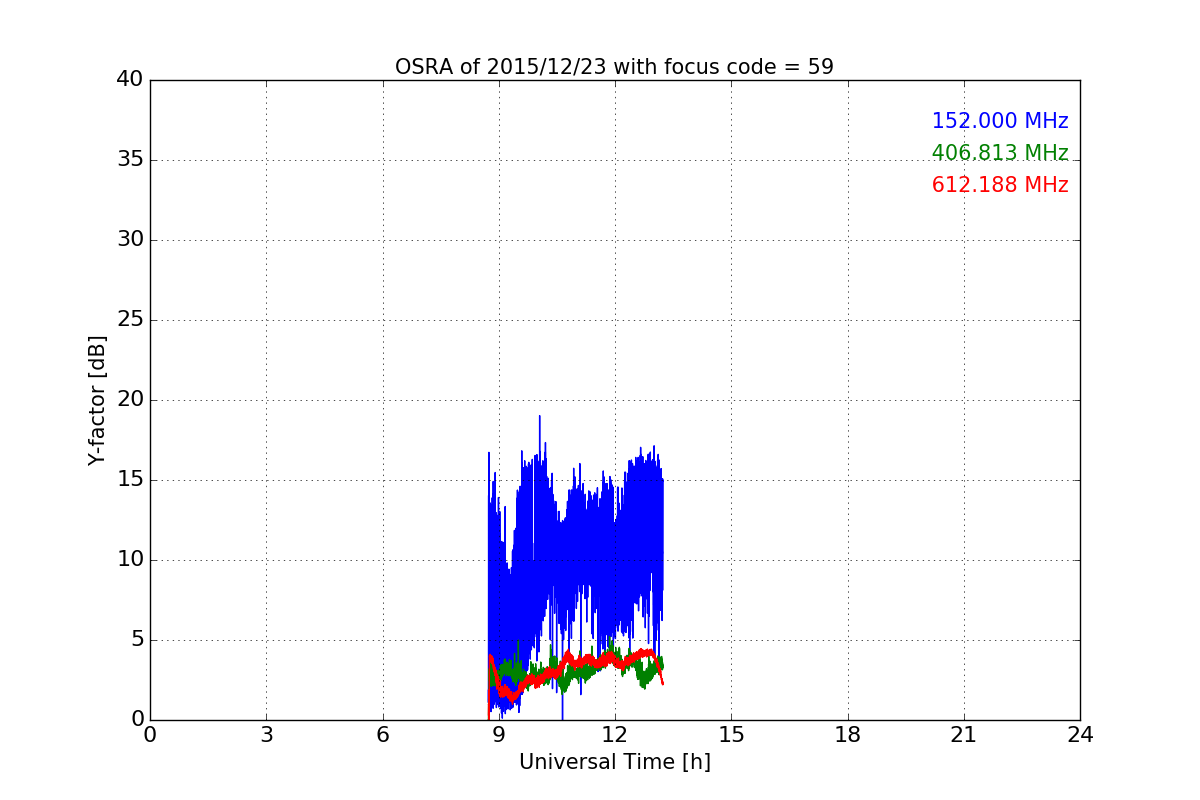Click the Y-factor [dB] axis label
The height and width of the screenshot is (800, 1200).
click(97, 400)
